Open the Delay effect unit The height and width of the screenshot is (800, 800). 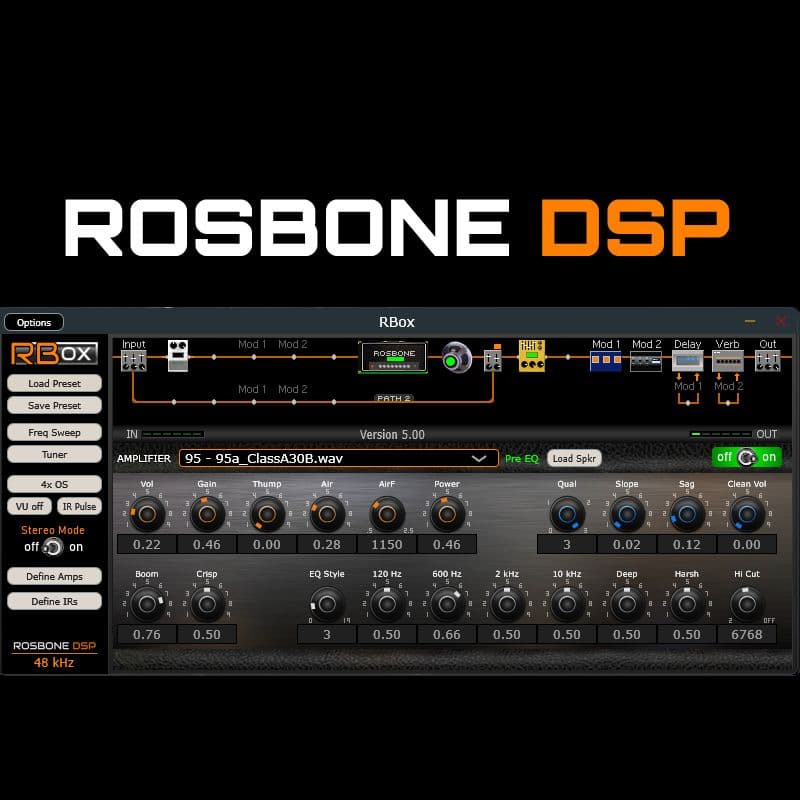pyautogui.click(x=687, y=361)
